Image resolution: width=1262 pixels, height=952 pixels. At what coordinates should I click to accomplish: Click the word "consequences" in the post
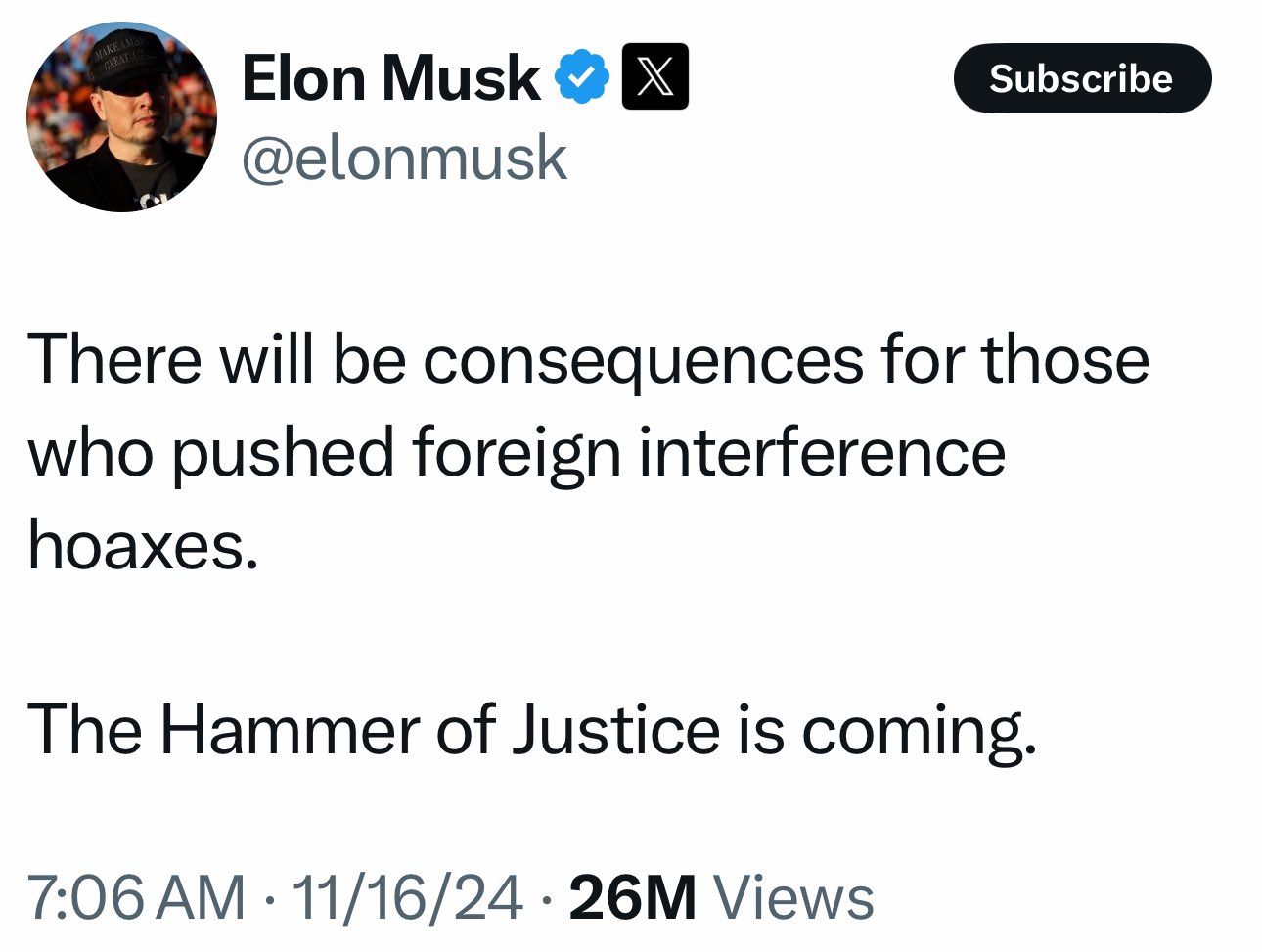(644, 359)
